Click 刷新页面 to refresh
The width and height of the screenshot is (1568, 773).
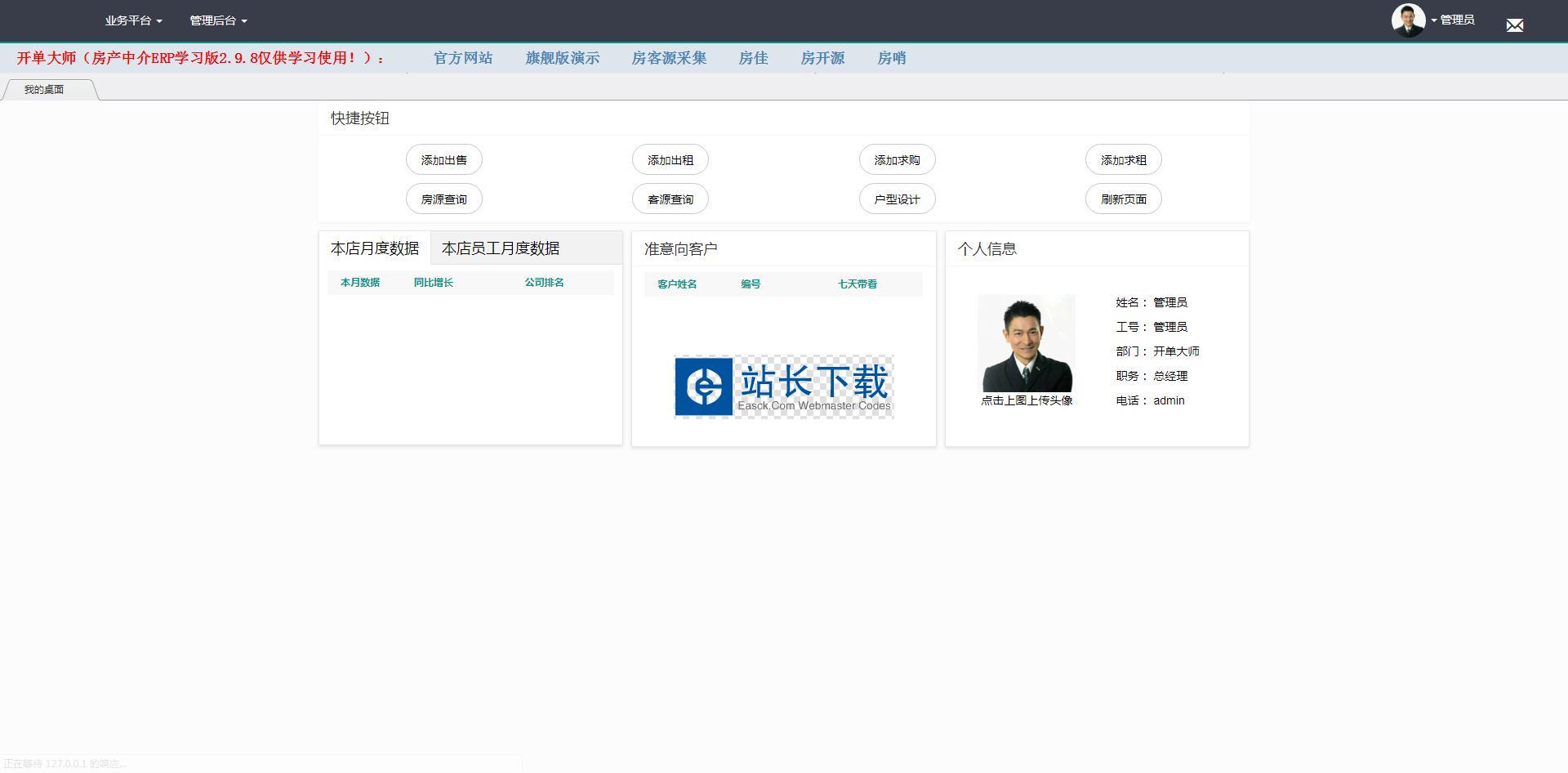pos(1124,199)
